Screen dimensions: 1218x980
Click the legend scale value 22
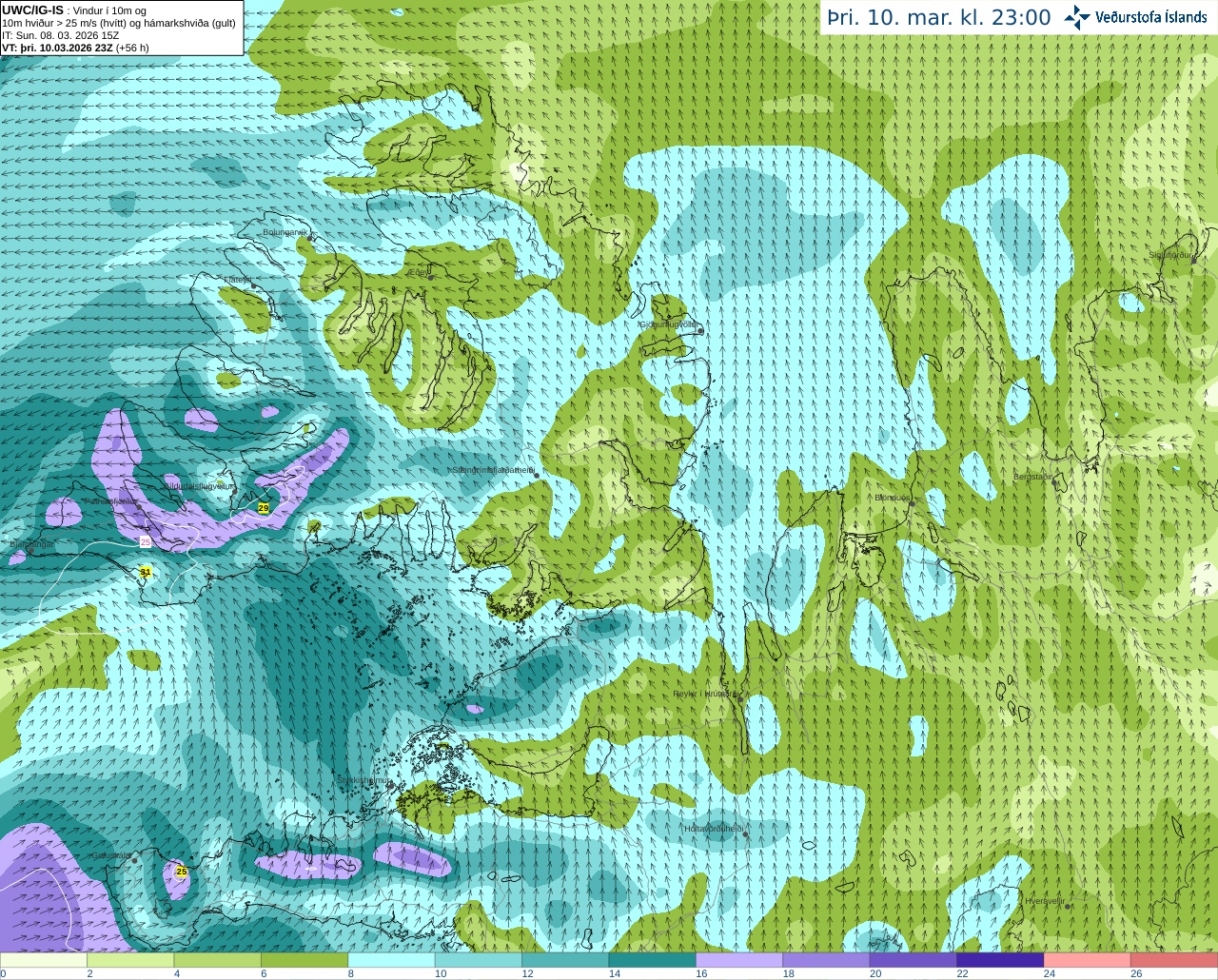(962, 973)
